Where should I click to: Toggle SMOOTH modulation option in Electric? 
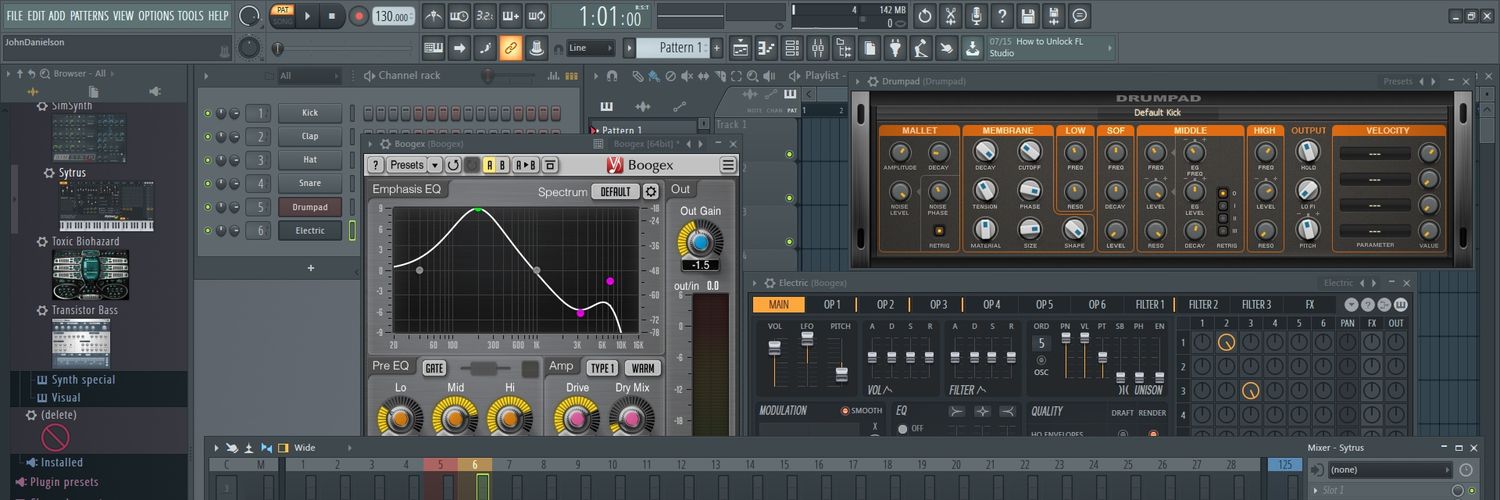tap(862, 411)
